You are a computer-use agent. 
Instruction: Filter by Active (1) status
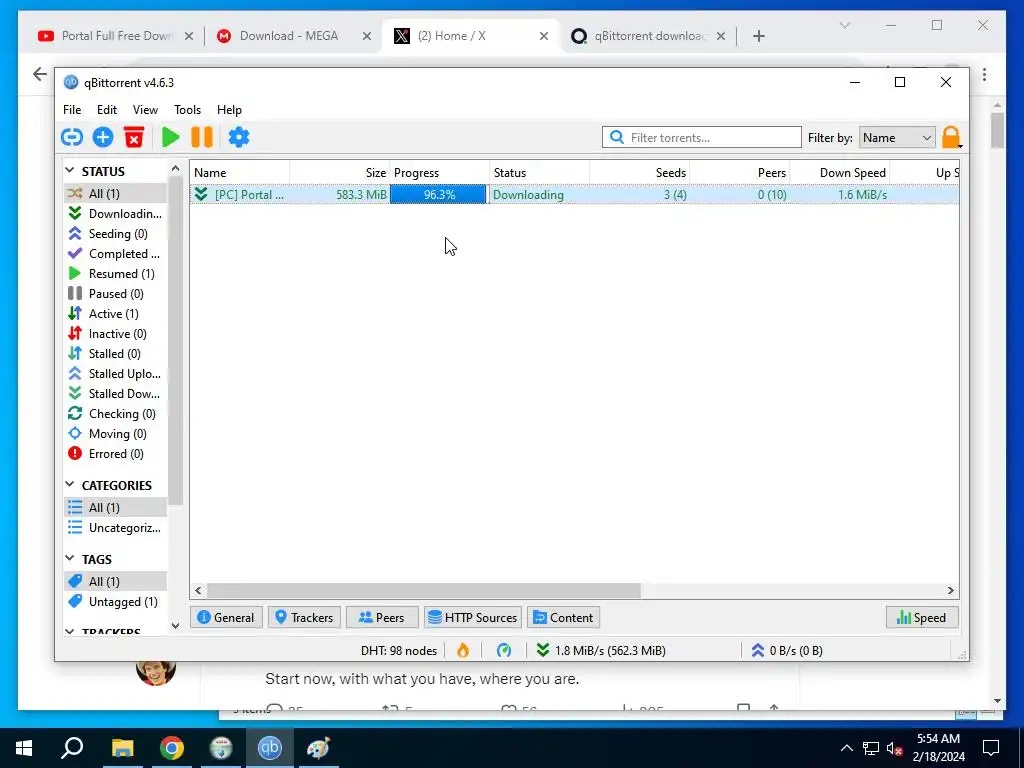click(x=116, y=313)
